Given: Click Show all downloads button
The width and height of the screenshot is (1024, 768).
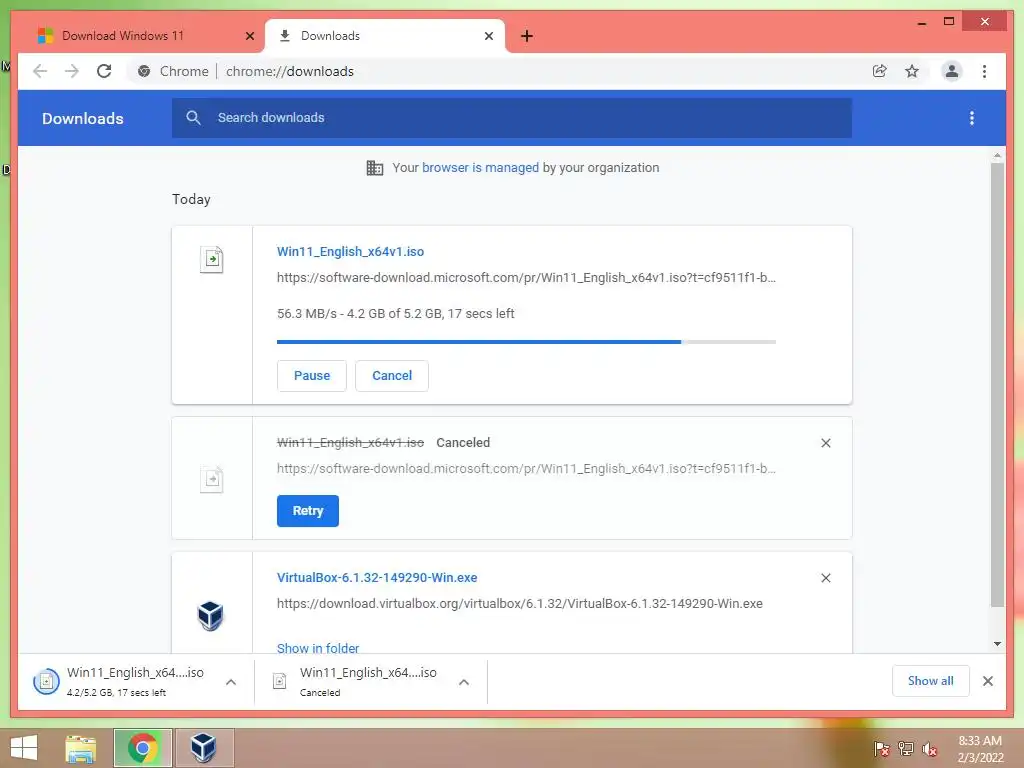Looking at the screenshot, I should (931, 681).
